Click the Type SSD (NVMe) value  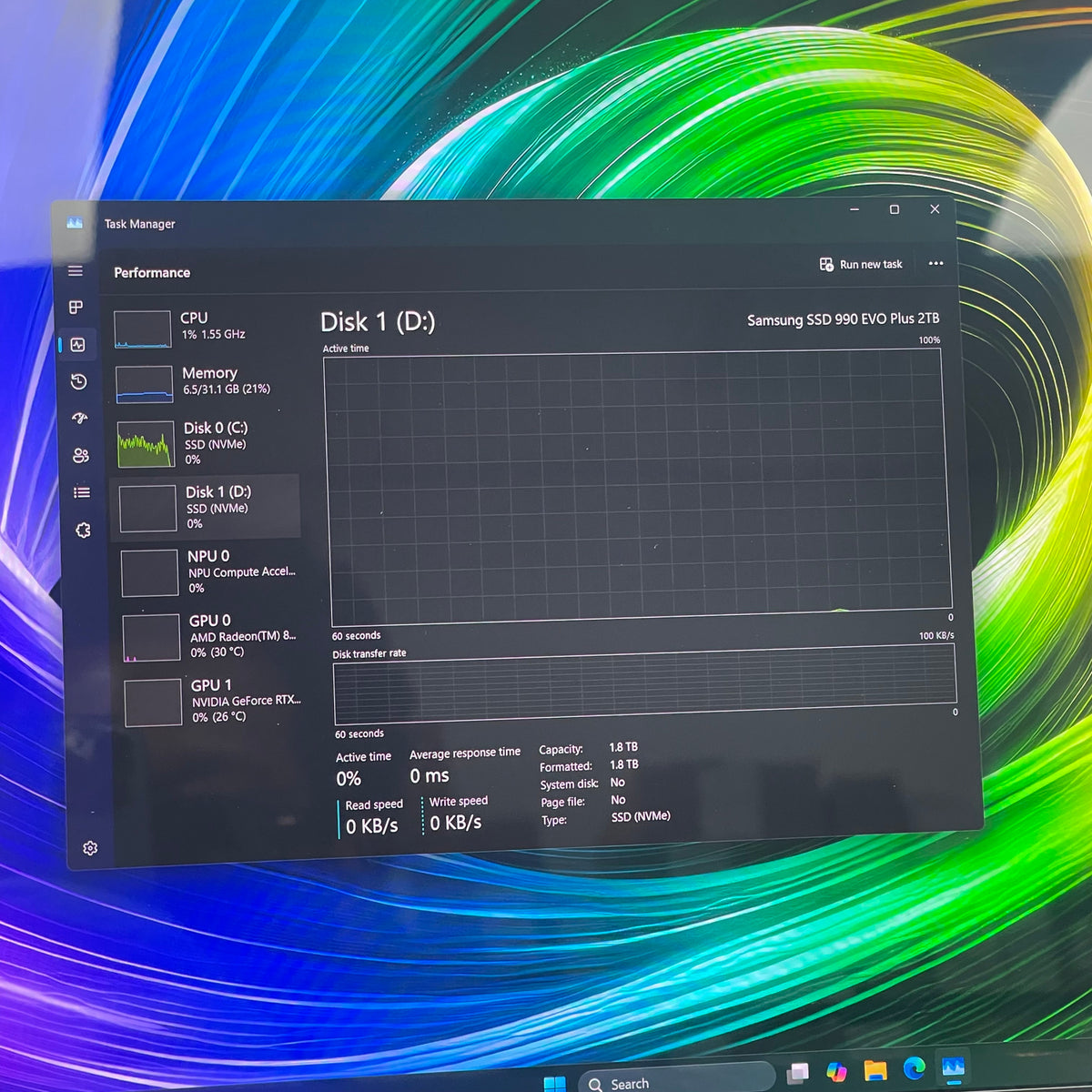[641, 816]
